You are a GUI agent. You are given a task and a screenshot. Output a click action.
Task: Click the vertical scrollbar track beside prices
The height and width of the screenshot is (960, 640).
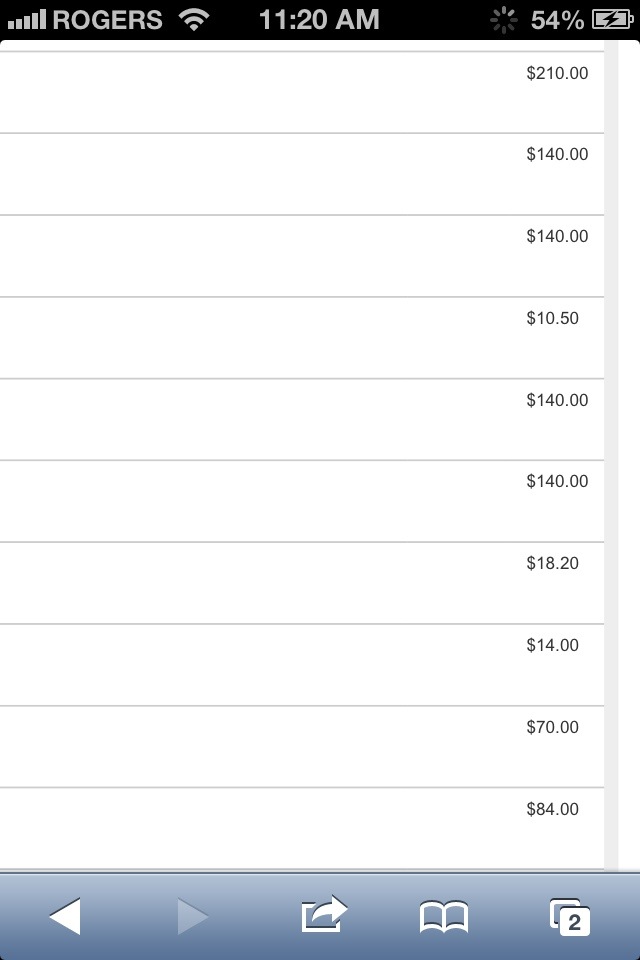[x=611, y=455]
